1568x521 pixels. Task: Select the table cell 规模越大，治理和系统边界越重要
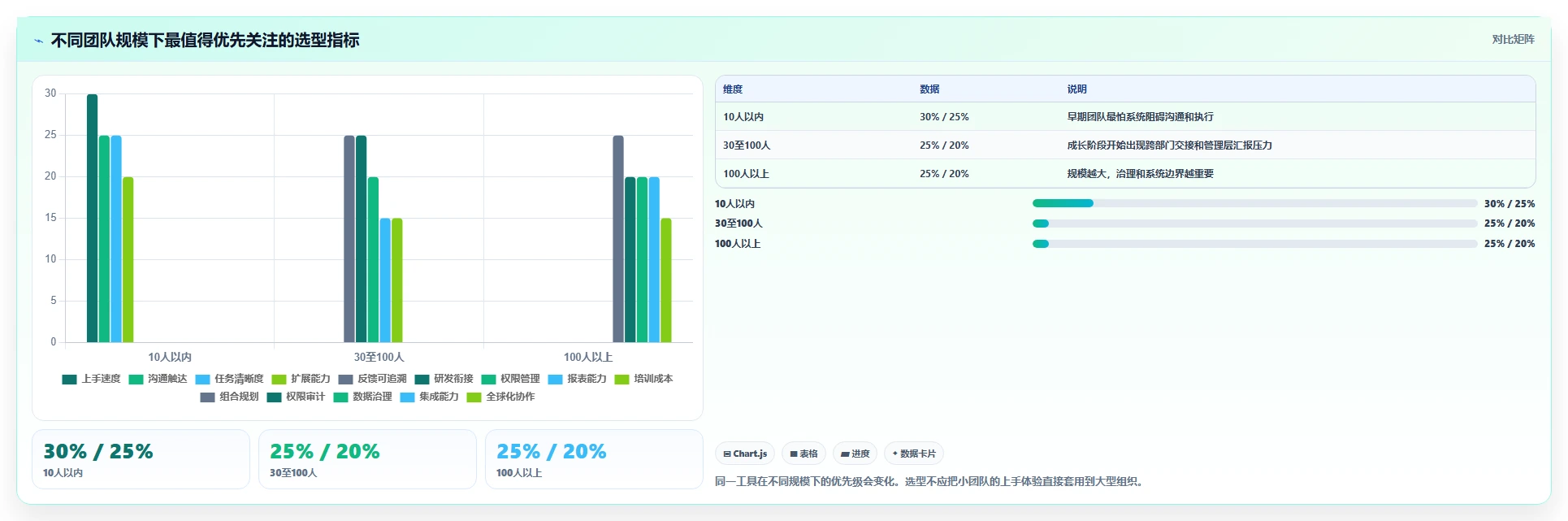tap(1140, 174)
